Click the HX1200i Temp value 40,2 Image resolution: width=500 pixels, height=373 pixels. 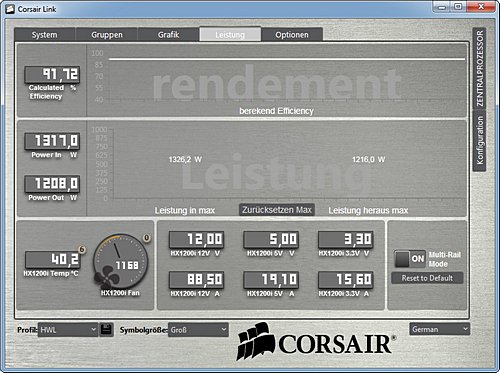(x=53, y=259)
